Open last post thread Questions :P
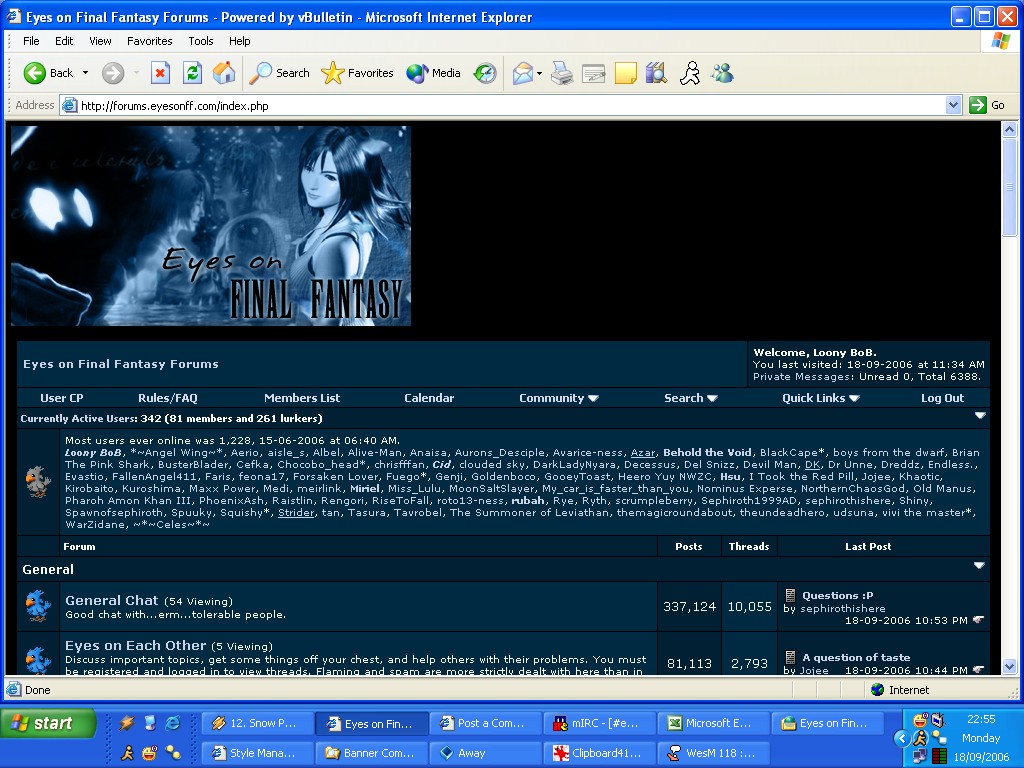This screenshot has width=1024, height=768. click(x=837, y=595)
